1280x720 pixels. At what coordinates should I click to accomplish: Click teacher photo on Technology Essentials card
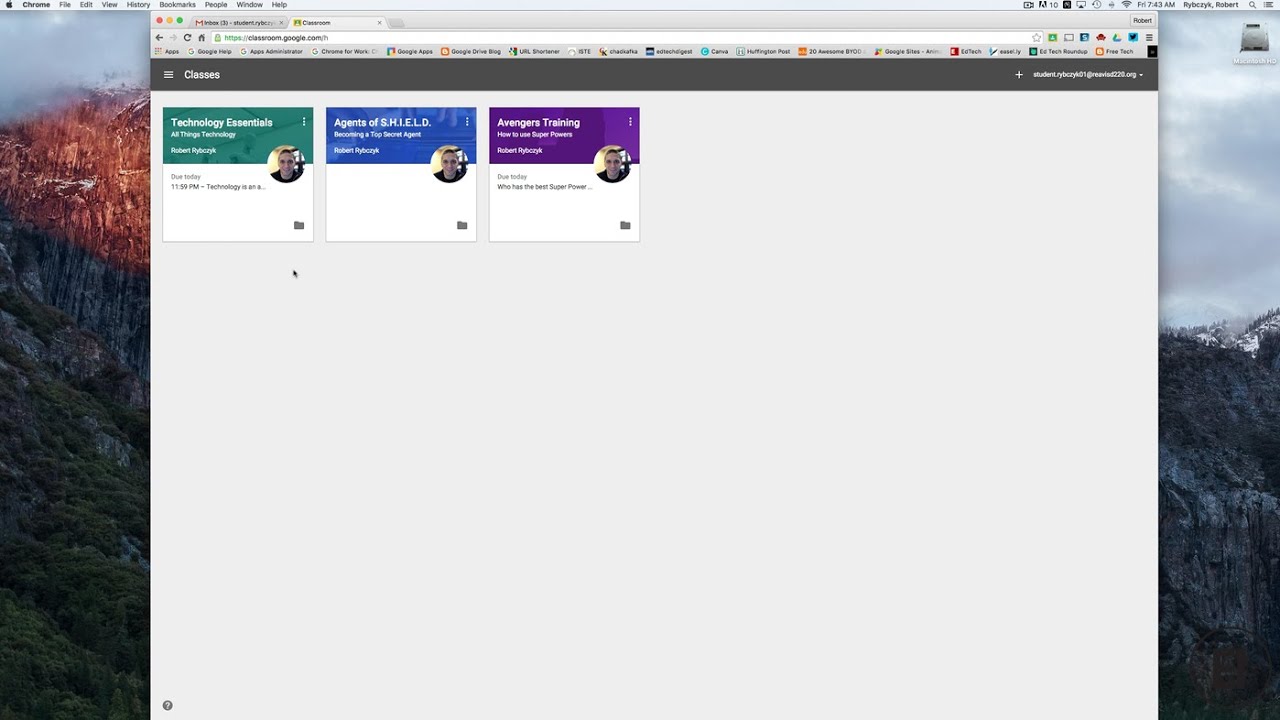pos(286,164)
